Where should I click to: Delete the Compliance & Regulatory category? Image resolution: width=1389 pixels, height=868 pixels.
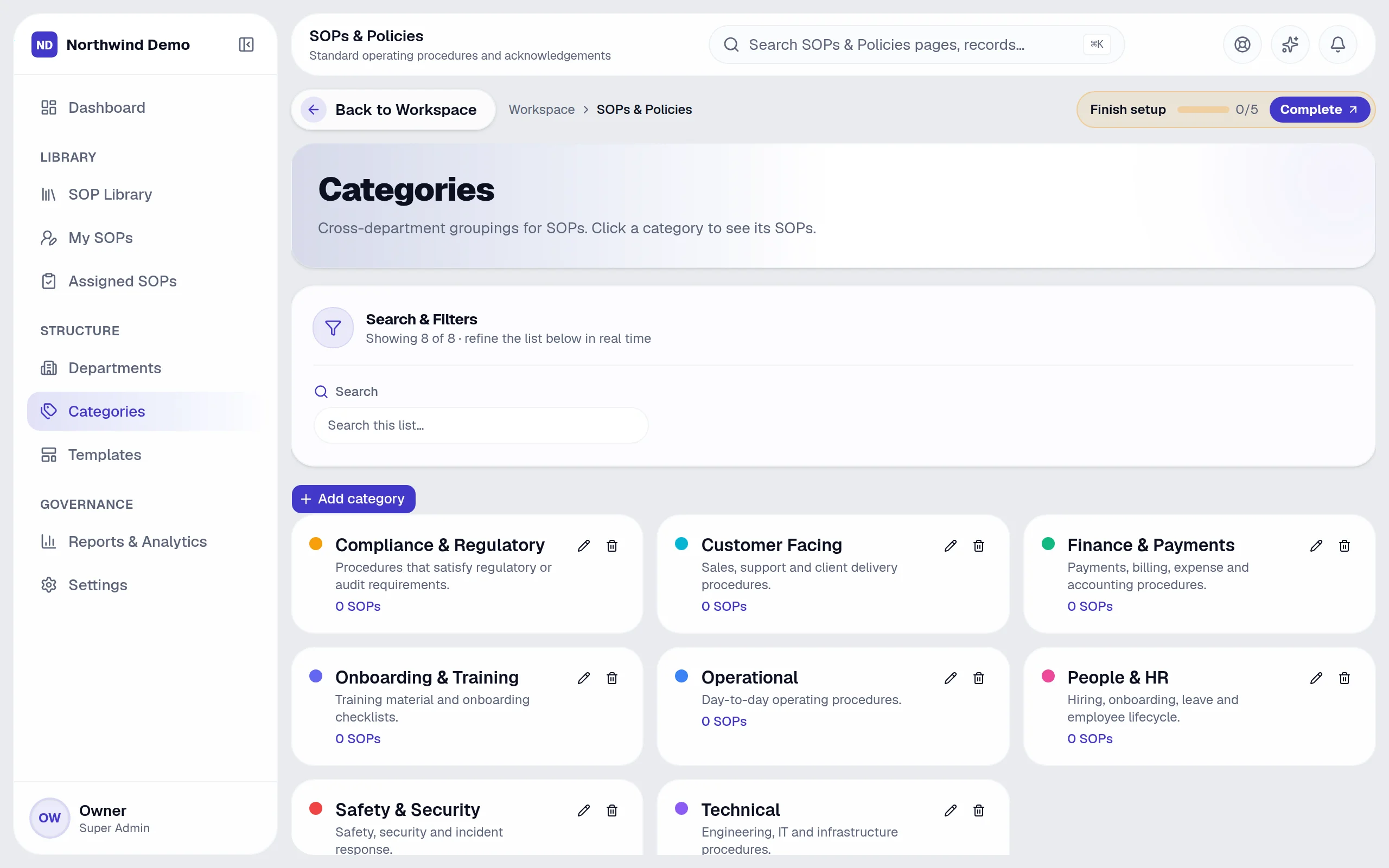pyautogui.click(x=612, y=545)
